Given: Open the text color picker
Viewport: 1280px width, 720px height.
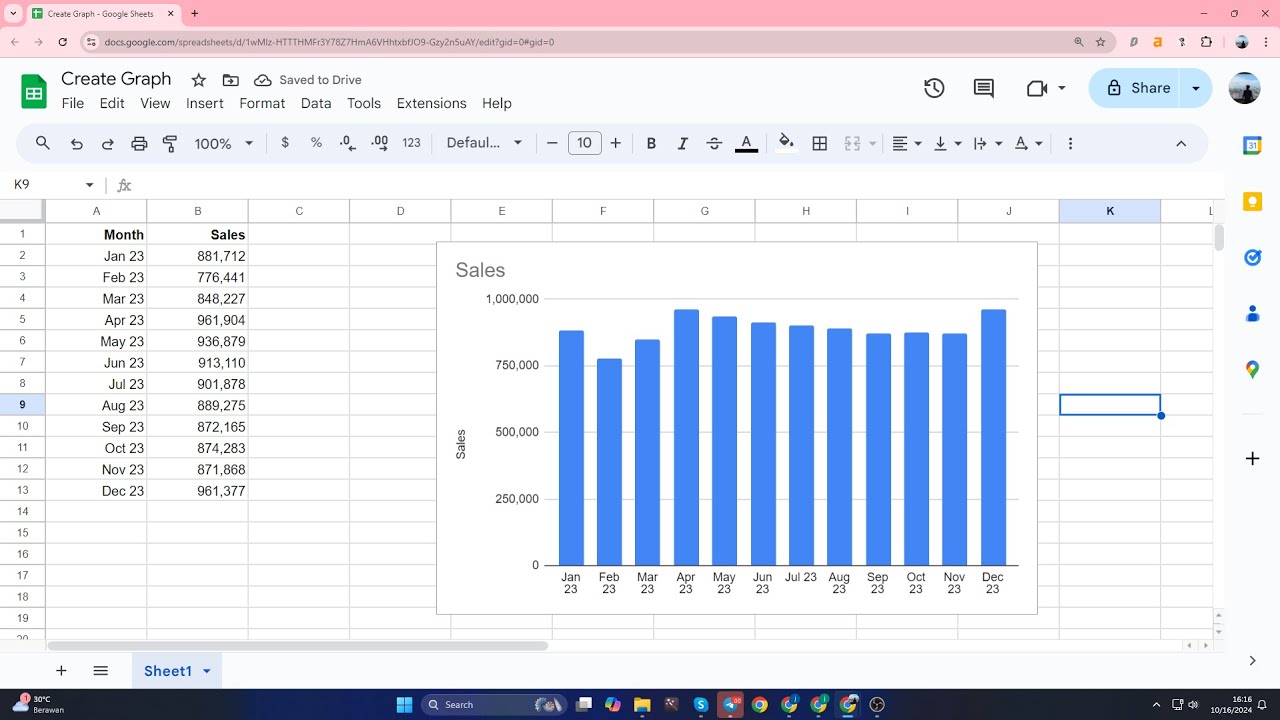Looking at the screenshot, I should (x=746, y=143).
